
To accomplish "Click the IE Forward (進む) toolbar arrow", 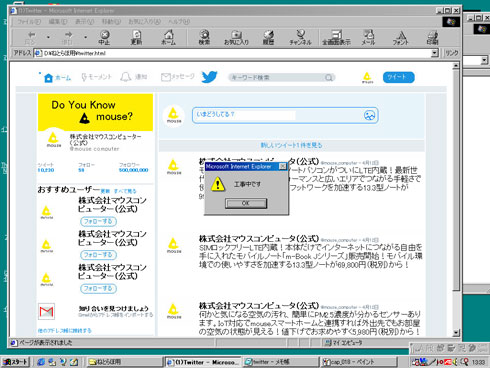I will tap(68, 37).
